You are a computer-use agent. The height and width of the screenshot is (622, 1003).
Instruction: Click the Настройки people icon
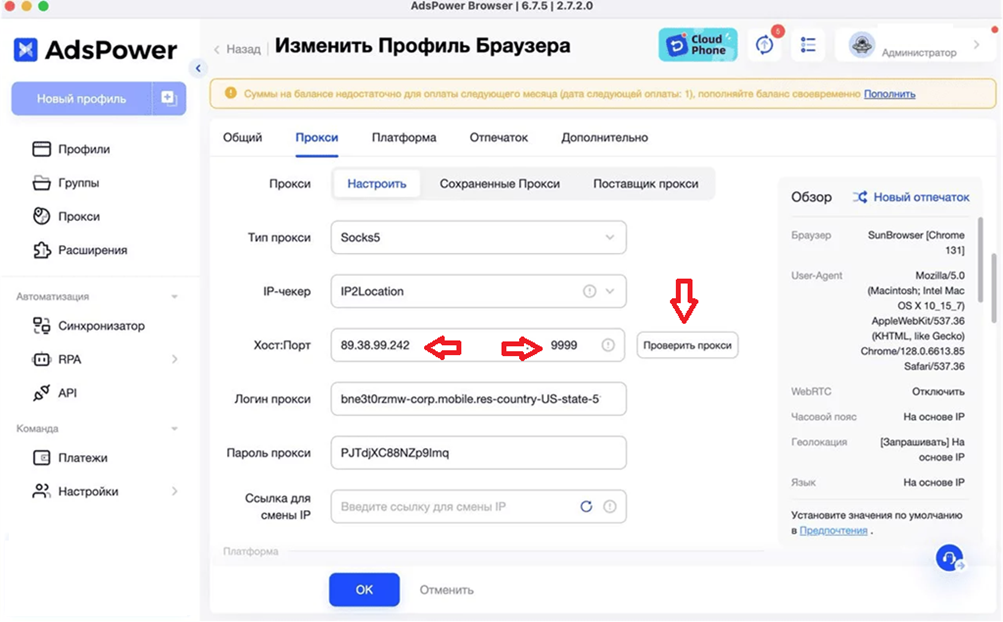(42, 491)
